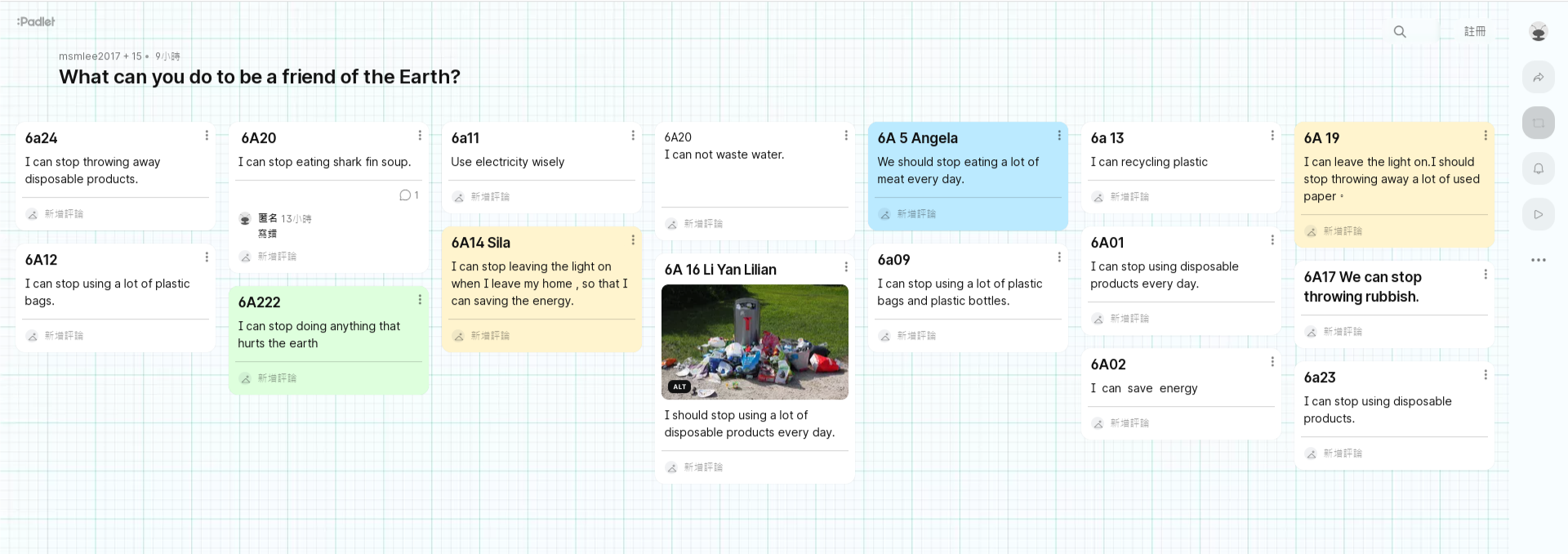Click the sign up button at top
Screen dimensions: 1568x554
tap(1474, 32)
